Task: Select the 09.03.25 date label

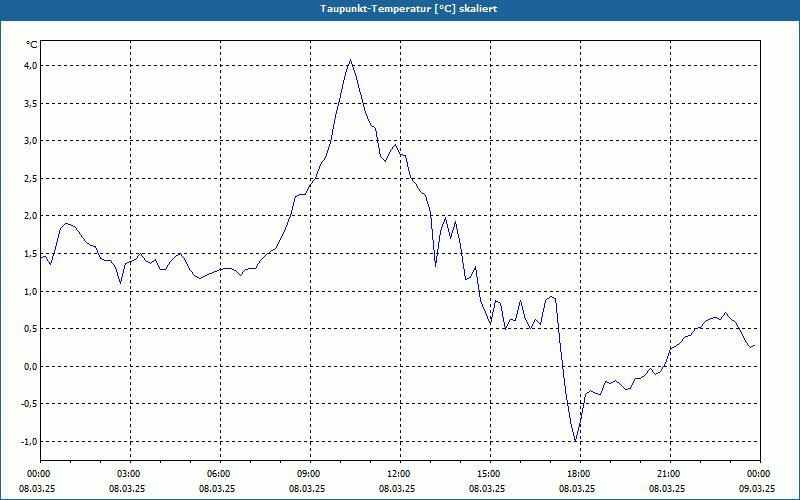Action: (x=757, y=488)
